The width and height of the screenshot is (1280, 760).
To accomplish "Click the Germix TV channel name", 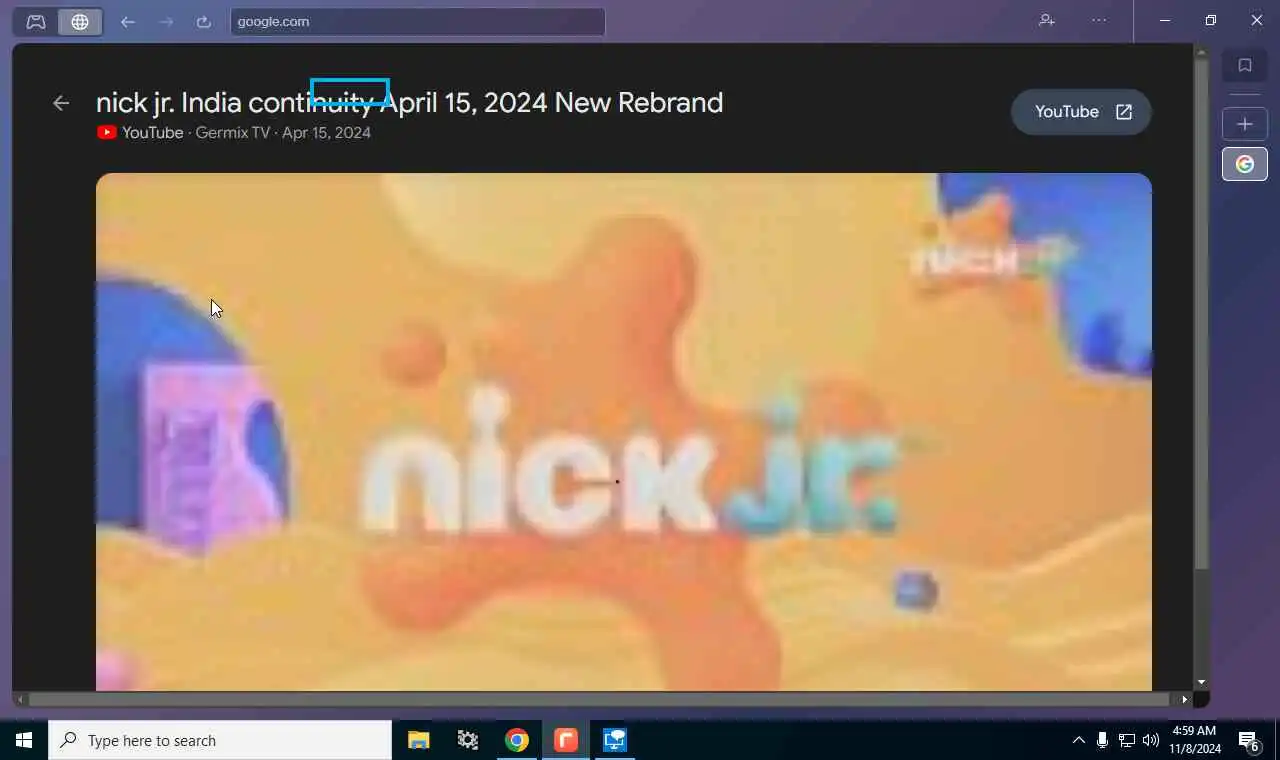I will point(233,132).
